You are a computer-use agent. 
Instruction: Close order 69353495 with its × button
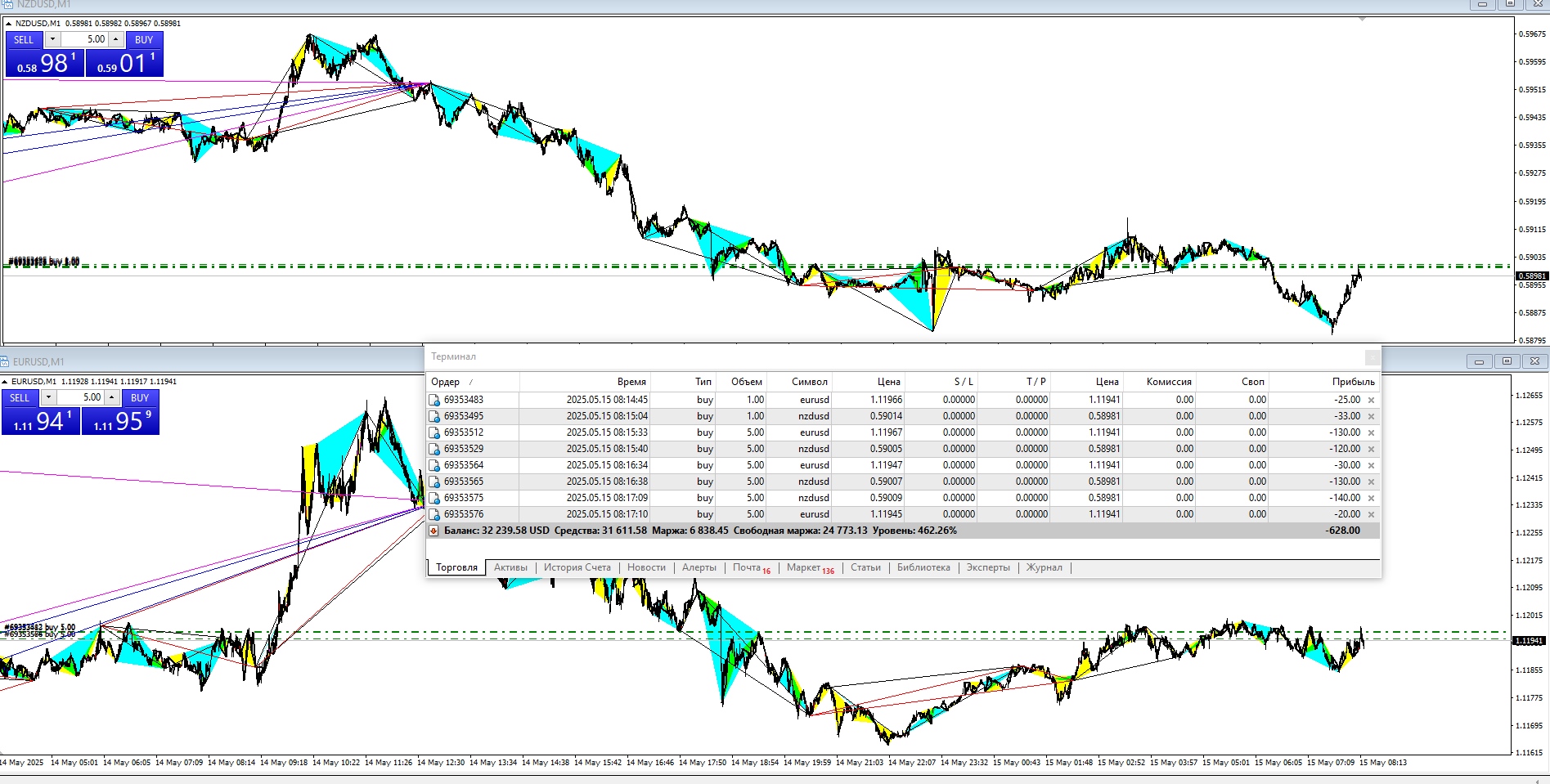[x=1371, y=417]
